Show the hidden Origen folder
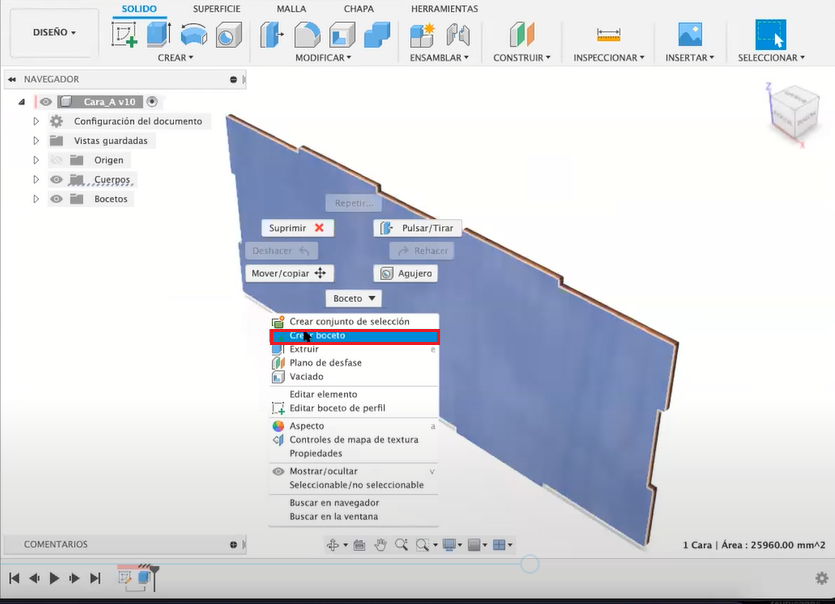The image size is (835, 604). pos(56,160)
